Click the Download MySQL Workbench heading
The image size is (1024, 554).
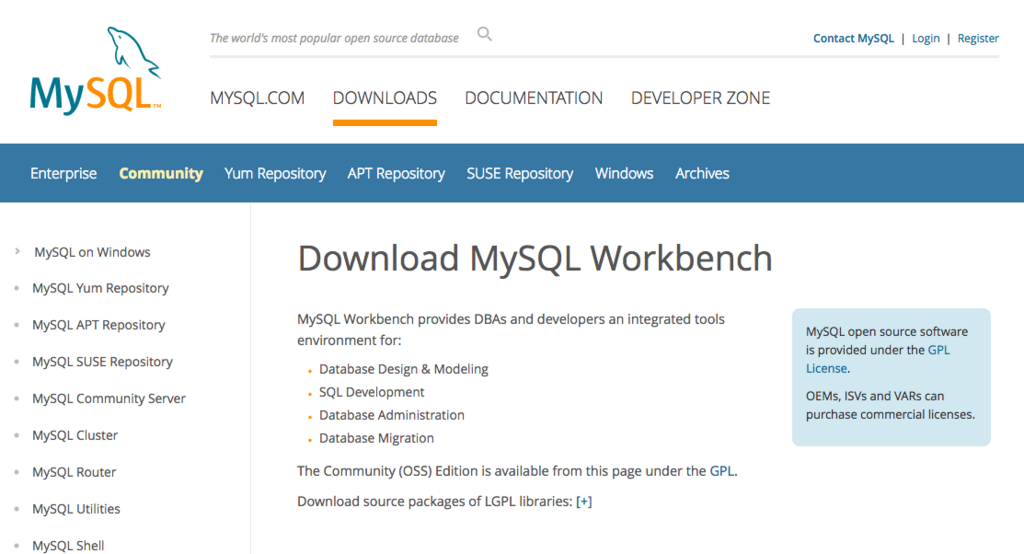coord(535,258)
